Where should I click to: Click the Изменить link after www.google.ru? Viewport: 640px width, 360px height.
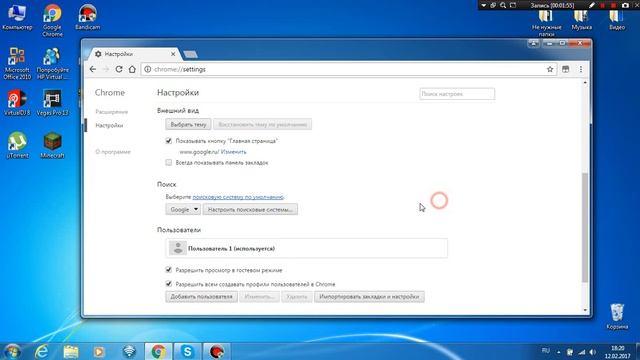[233, 152]
